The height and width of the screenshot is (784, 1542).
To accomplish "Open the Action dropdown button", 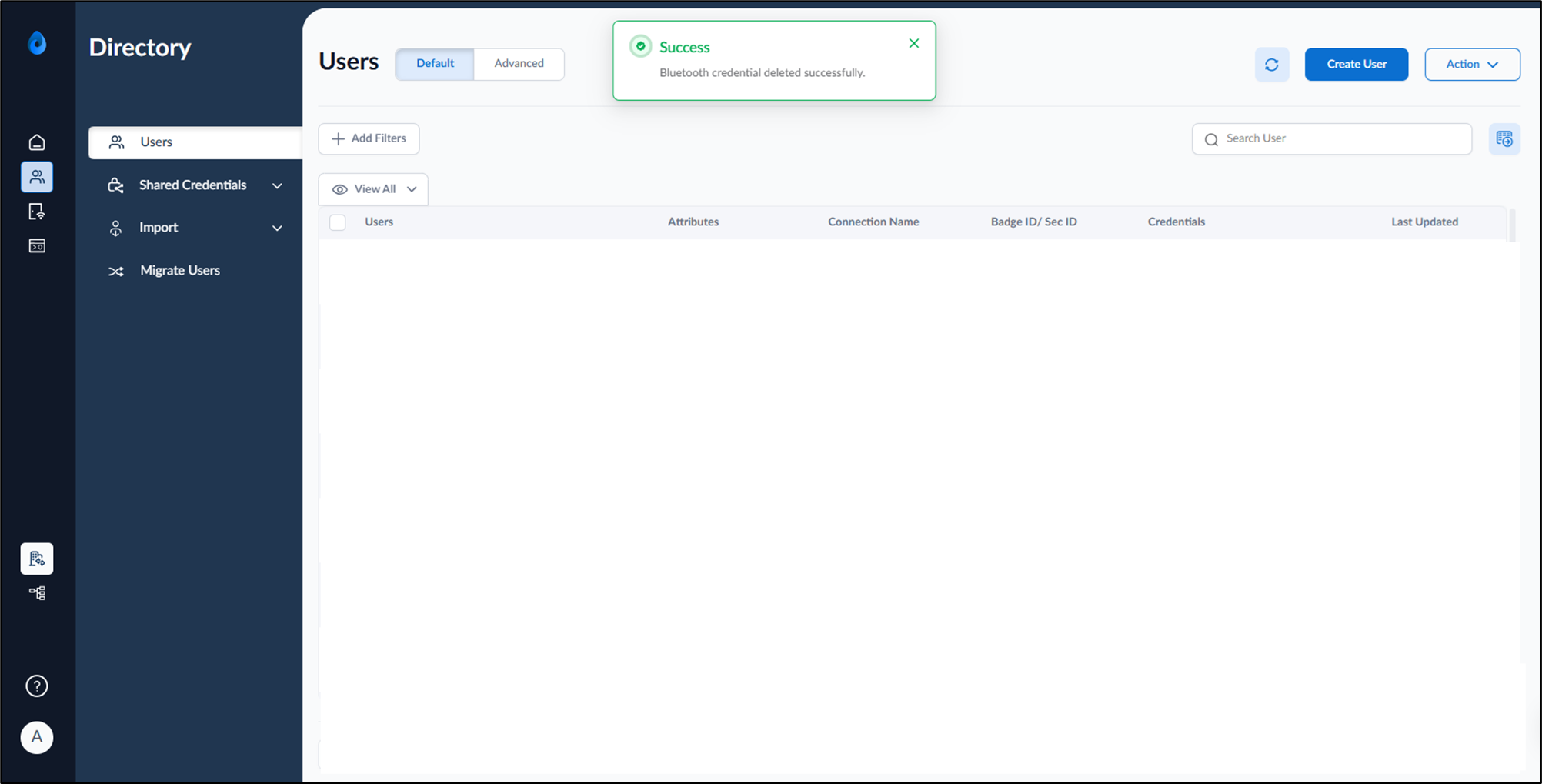I will click(1472, 65).
